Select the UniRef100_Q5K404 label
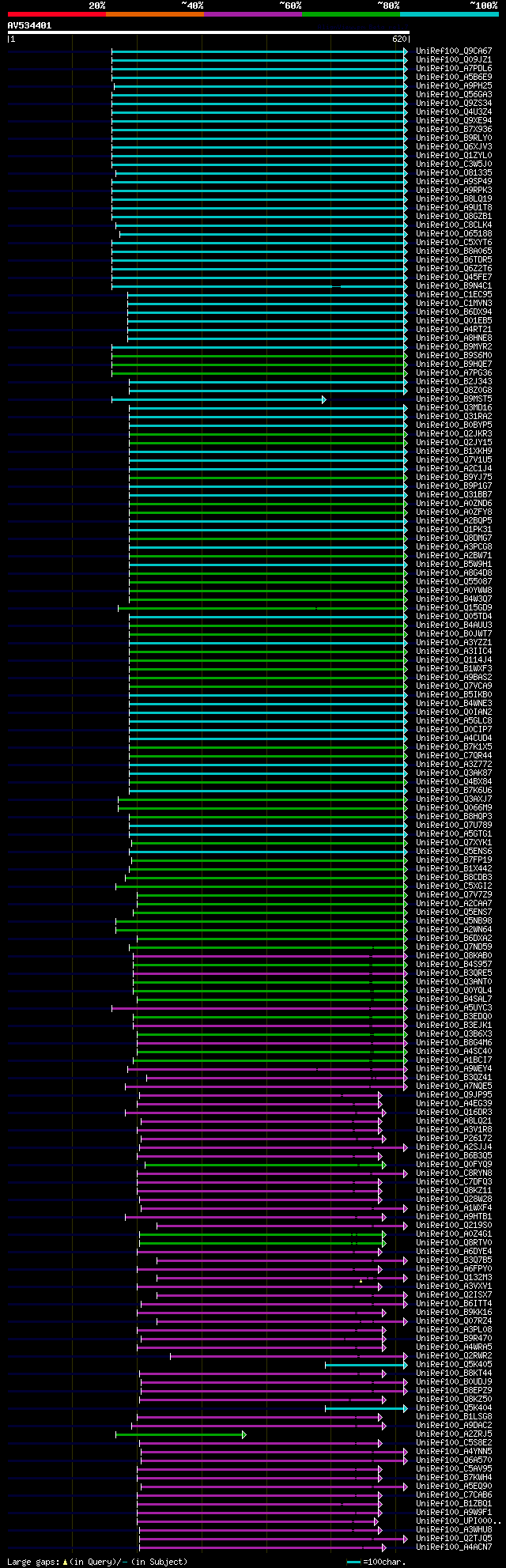506x1568 pixels. point(454,1408)
